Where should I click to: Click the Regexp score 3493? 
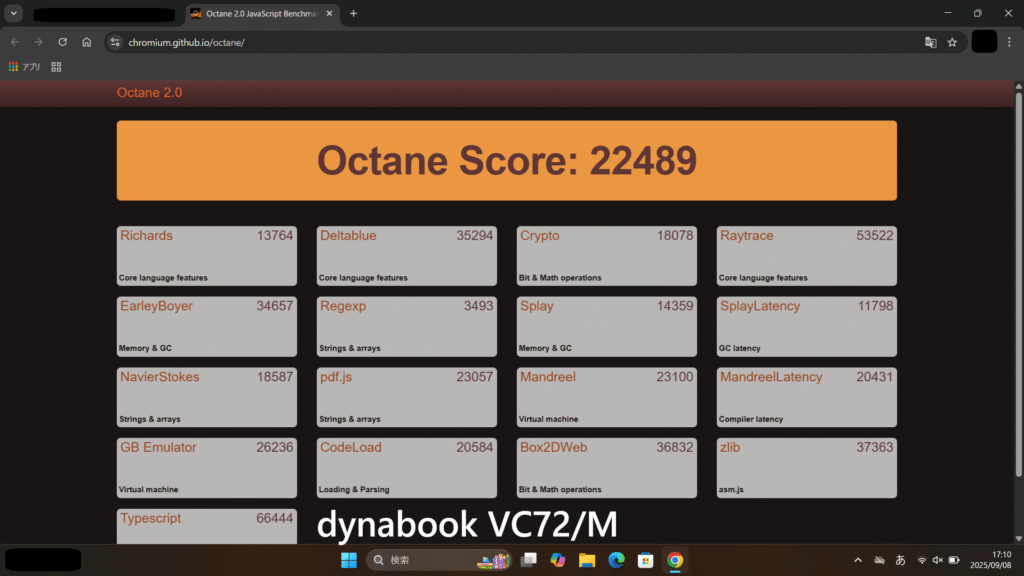[x=478, y=306]
